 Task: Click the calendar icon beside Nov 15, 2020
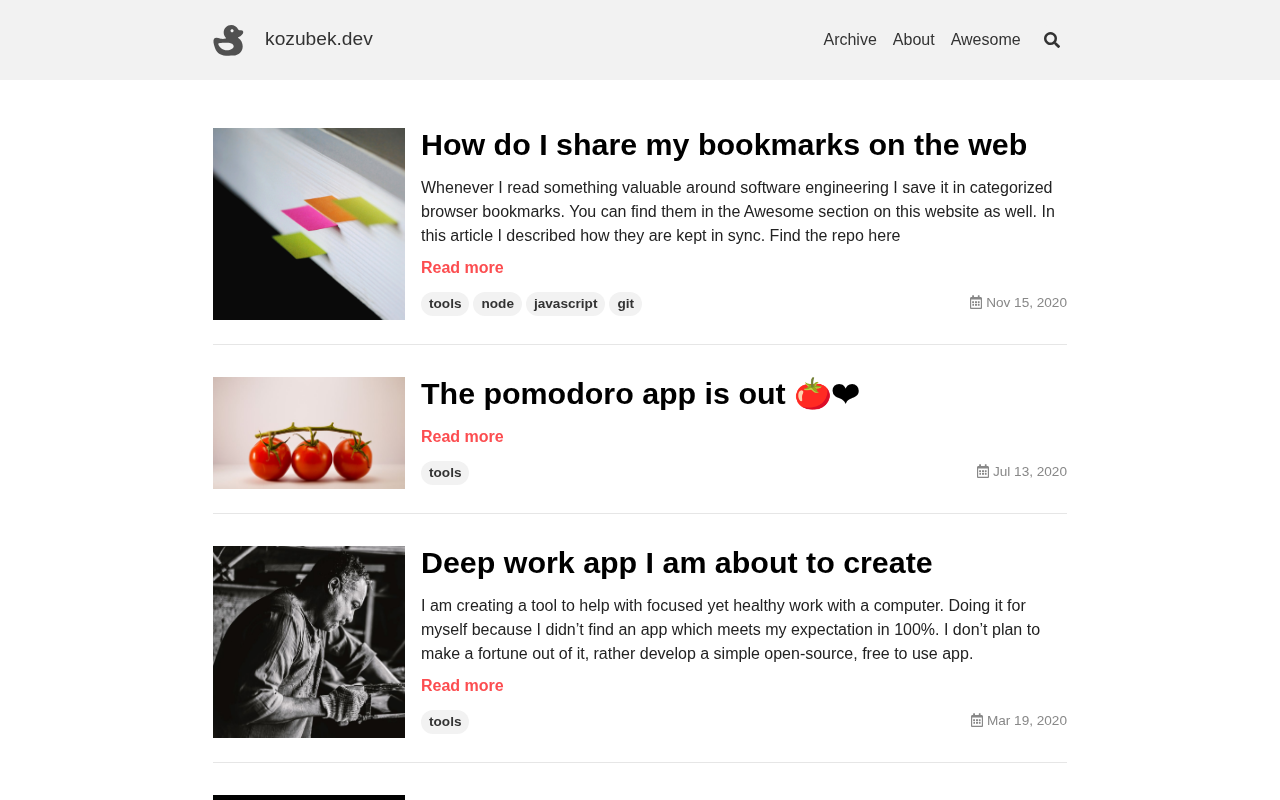[x=976, y=302]
